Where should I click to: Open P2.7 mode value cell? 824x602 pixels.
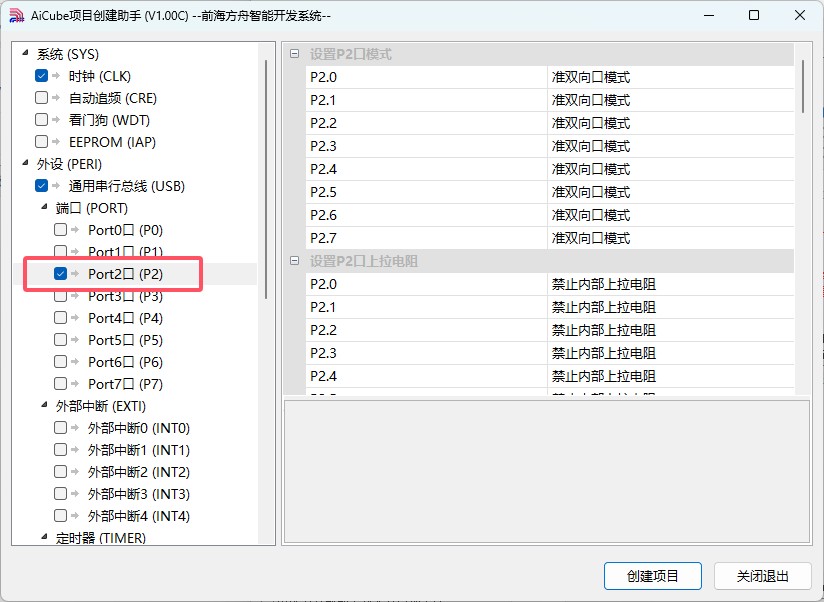[x=670, y=238]
